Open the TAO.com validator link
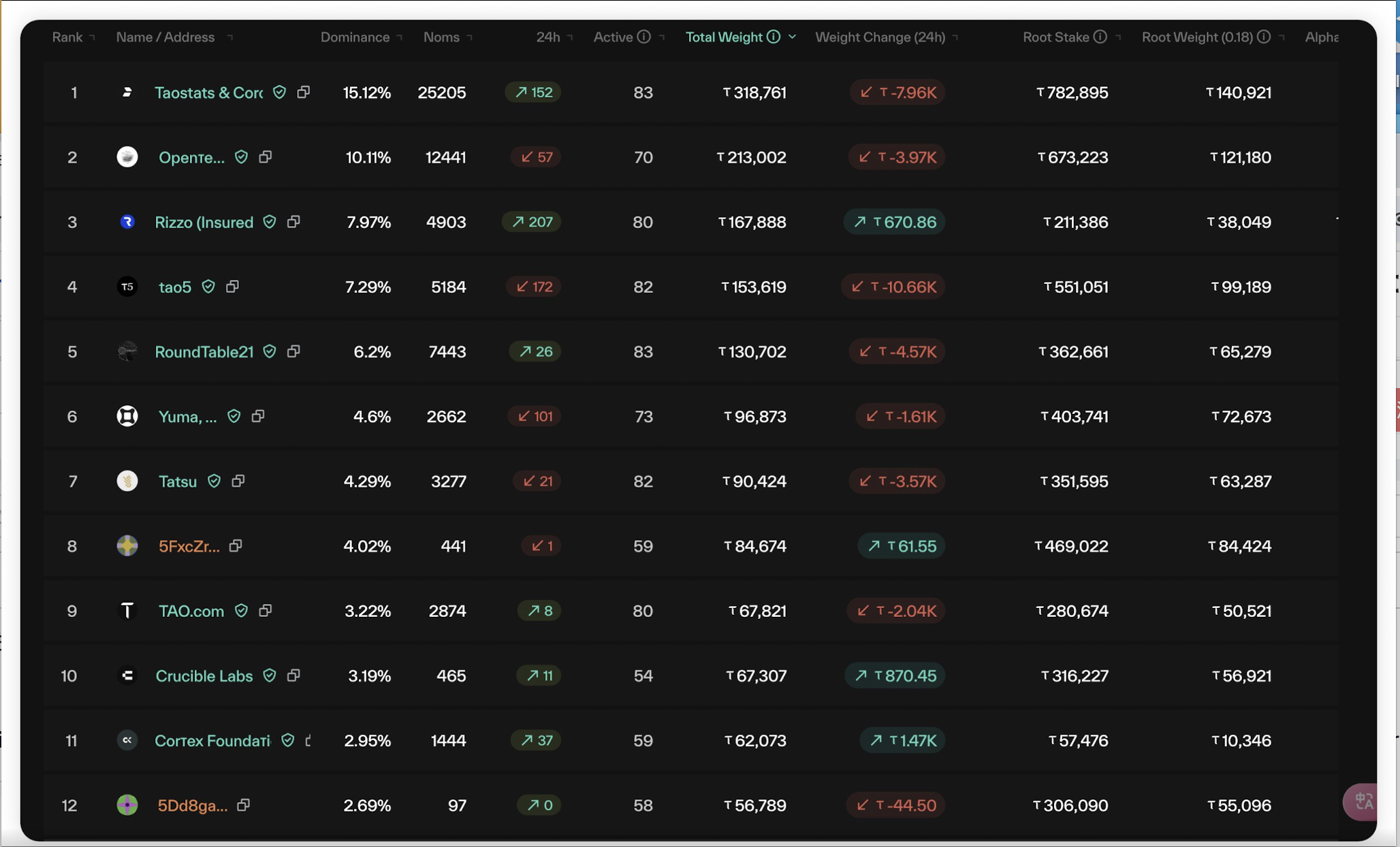The height and width of the screenshot is (847, 1400). [191, 611]
